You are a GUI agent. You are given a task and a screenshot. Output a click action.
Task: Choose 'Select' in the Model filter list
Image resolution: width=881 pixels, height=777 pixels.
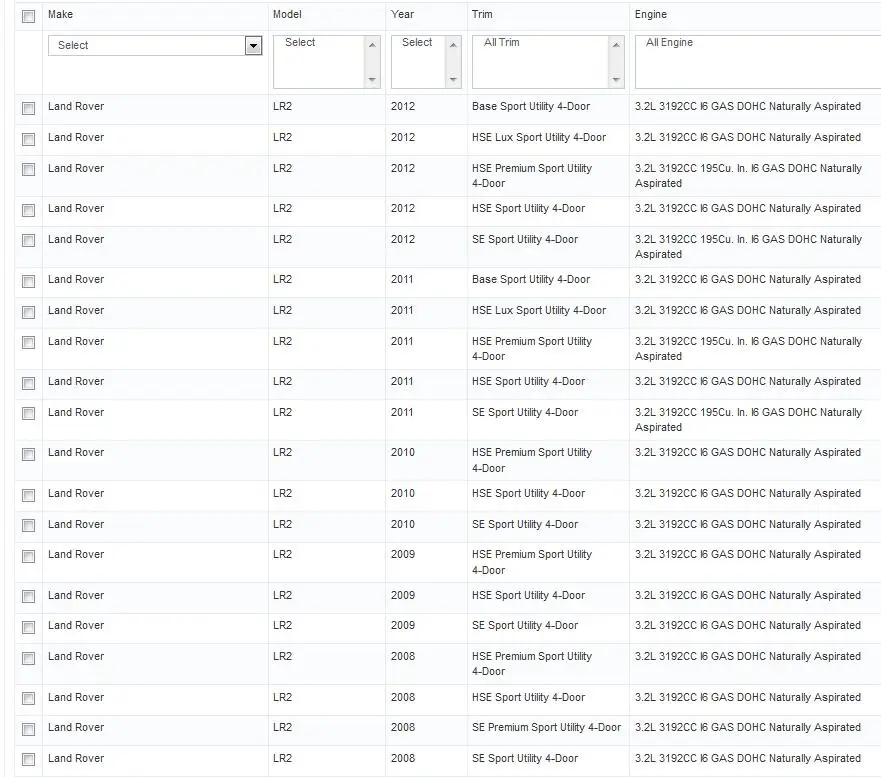point(300,42)
